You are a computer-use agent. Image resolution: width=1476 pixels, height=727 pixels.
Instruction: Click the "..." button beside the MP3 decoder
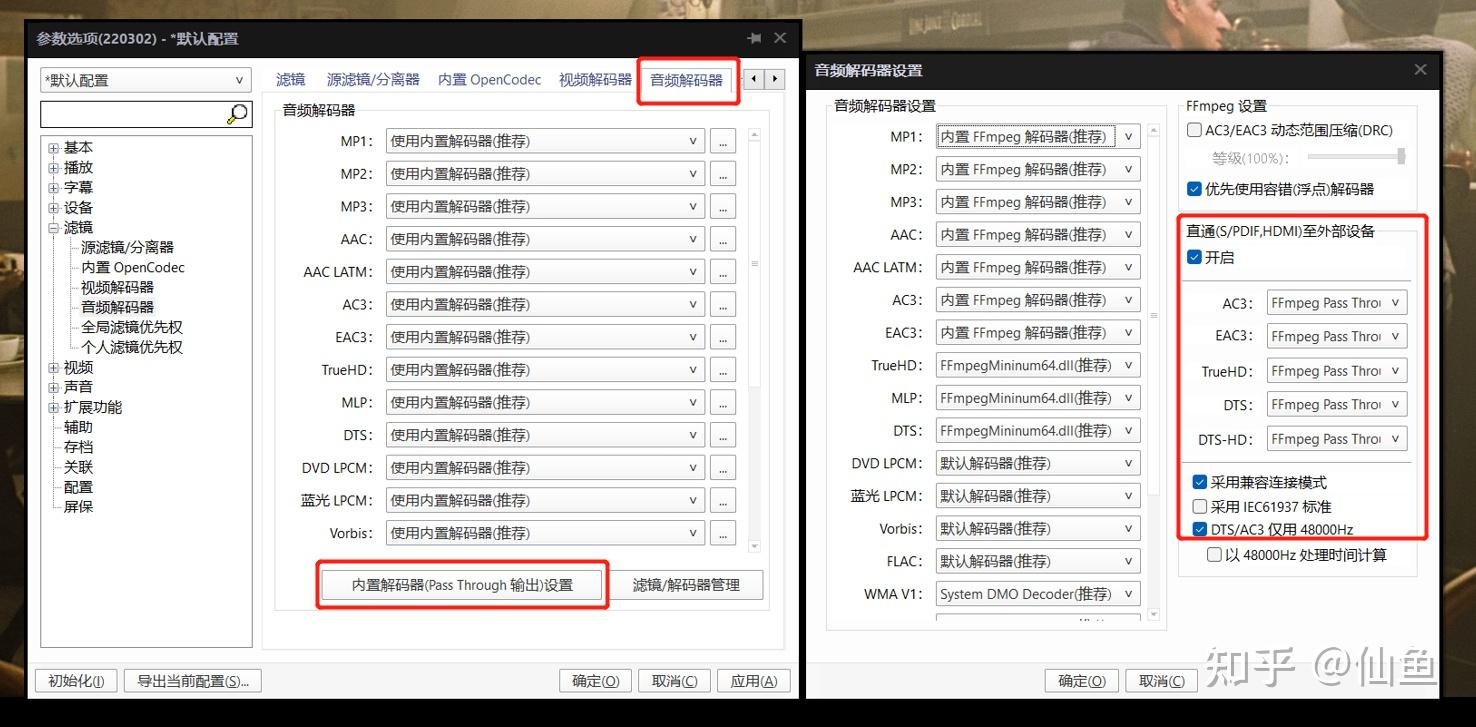pyautogui.click(x=722, y=206)
